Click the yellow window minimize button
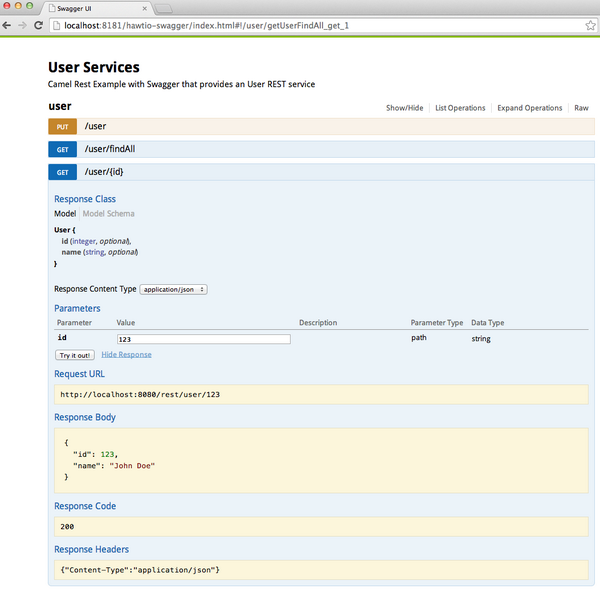The height and width of the screenshot is (589, 600). [x=18, y=5]
